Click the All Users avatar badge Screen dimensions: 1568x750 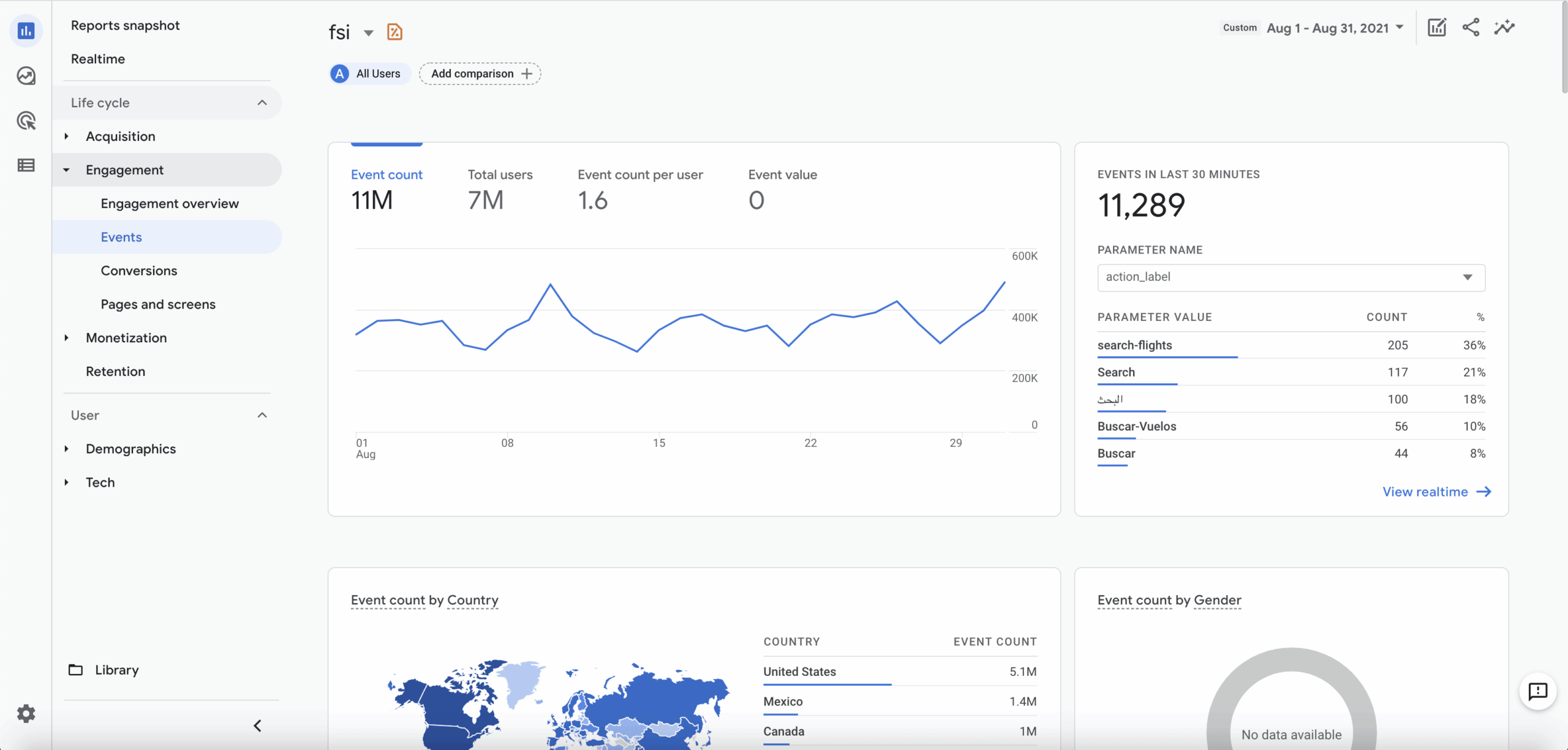[339, 73]
